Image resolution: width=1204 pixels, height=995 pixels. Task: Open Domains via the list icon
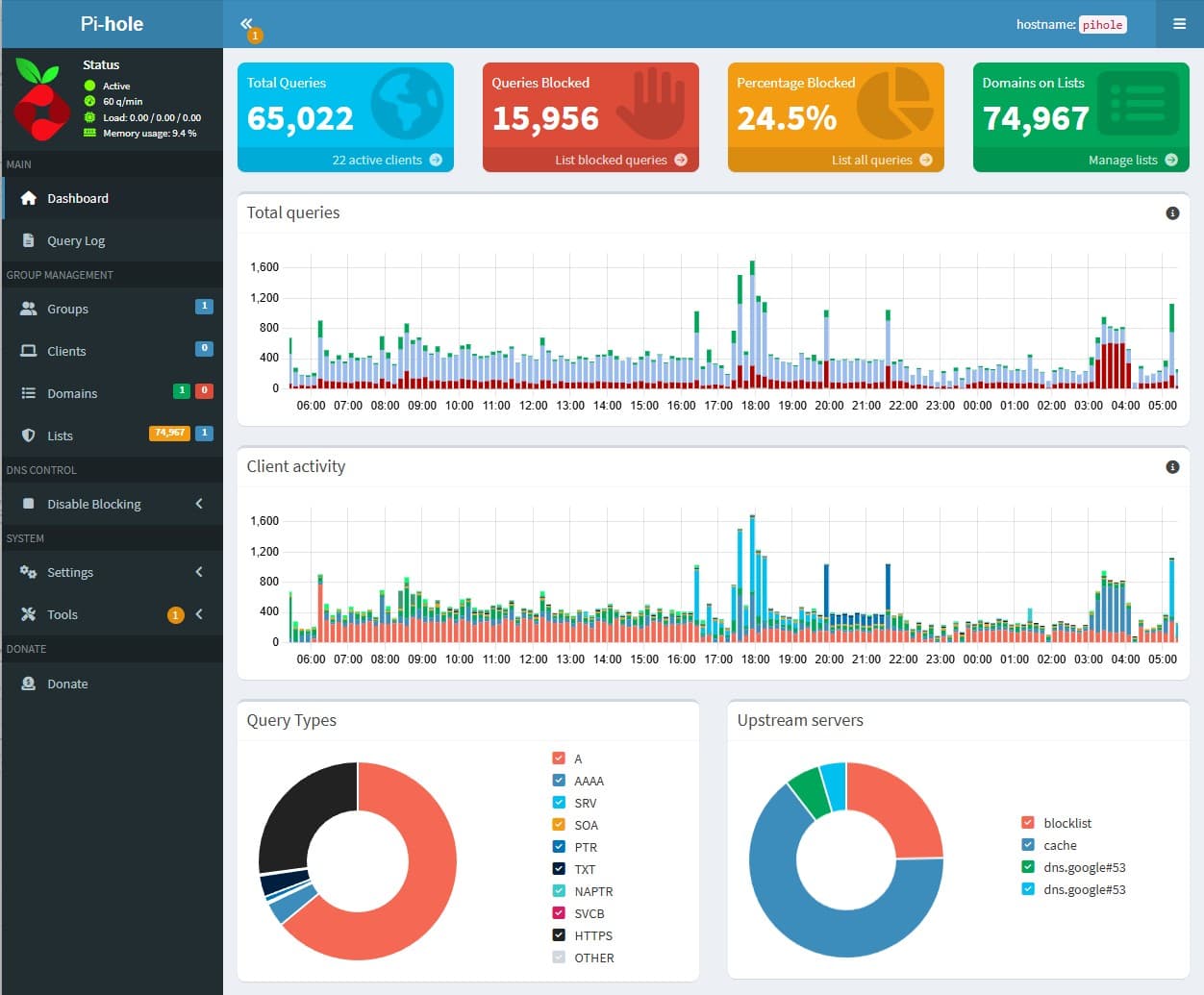click(x=30, y=393)
